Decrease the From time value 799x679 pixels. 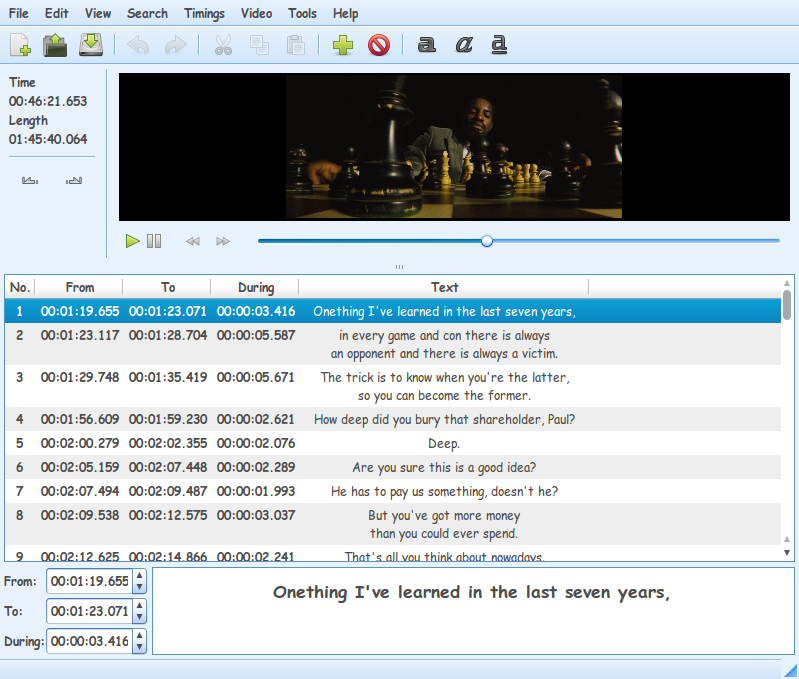(139, 587)
